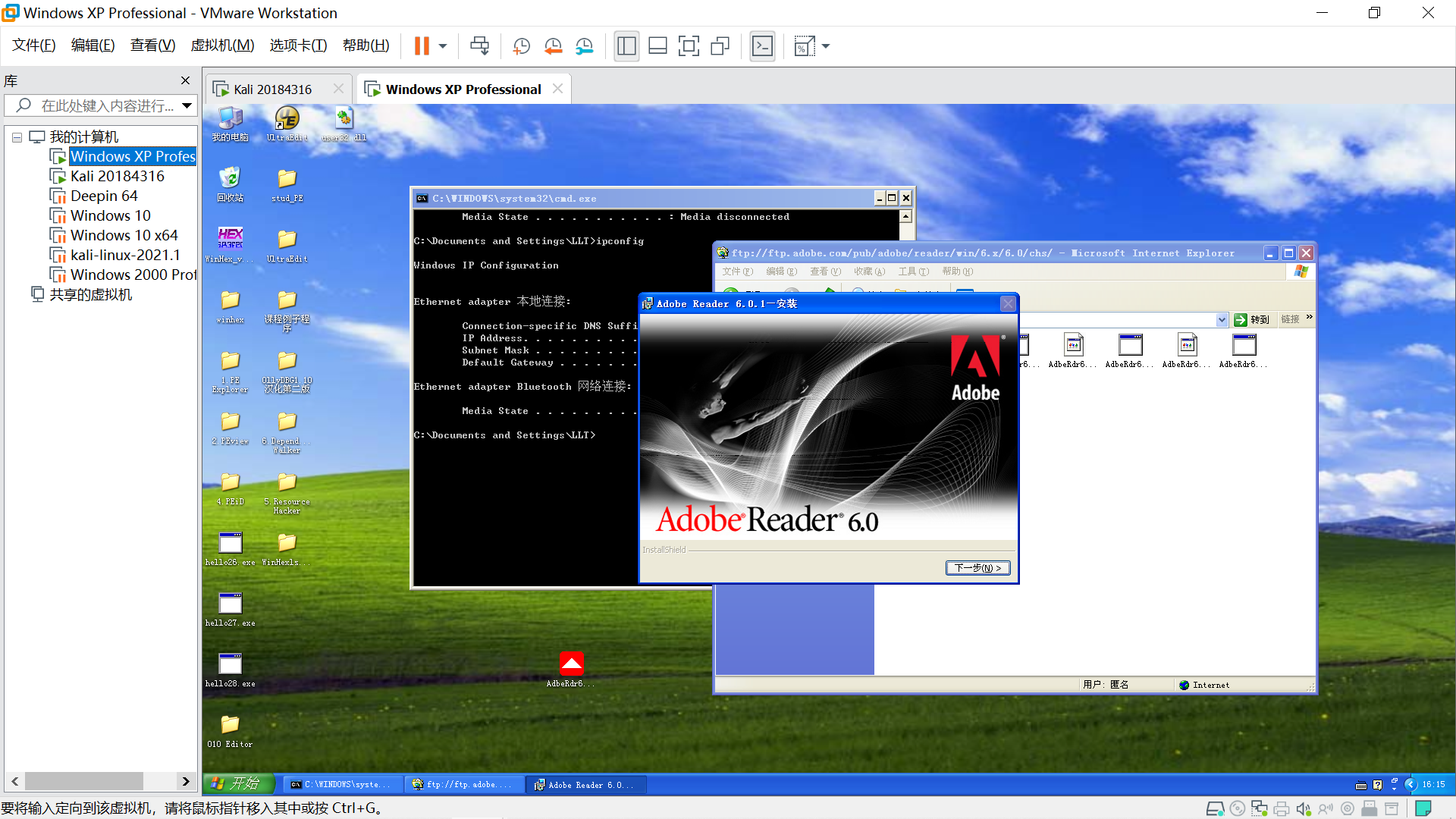Open the snapshot manager icon
The image size is (1456, 819).
pos(584,46)
